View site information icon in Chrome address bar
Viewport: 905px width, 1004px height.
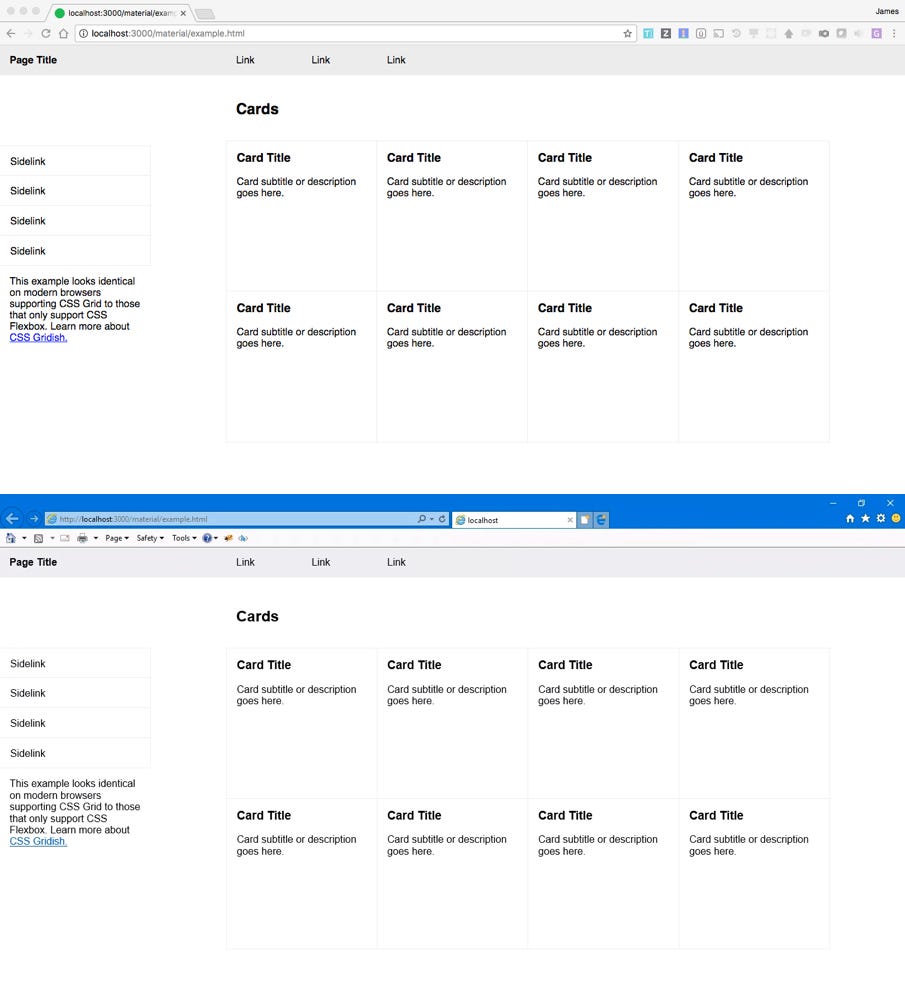point(83,33)
